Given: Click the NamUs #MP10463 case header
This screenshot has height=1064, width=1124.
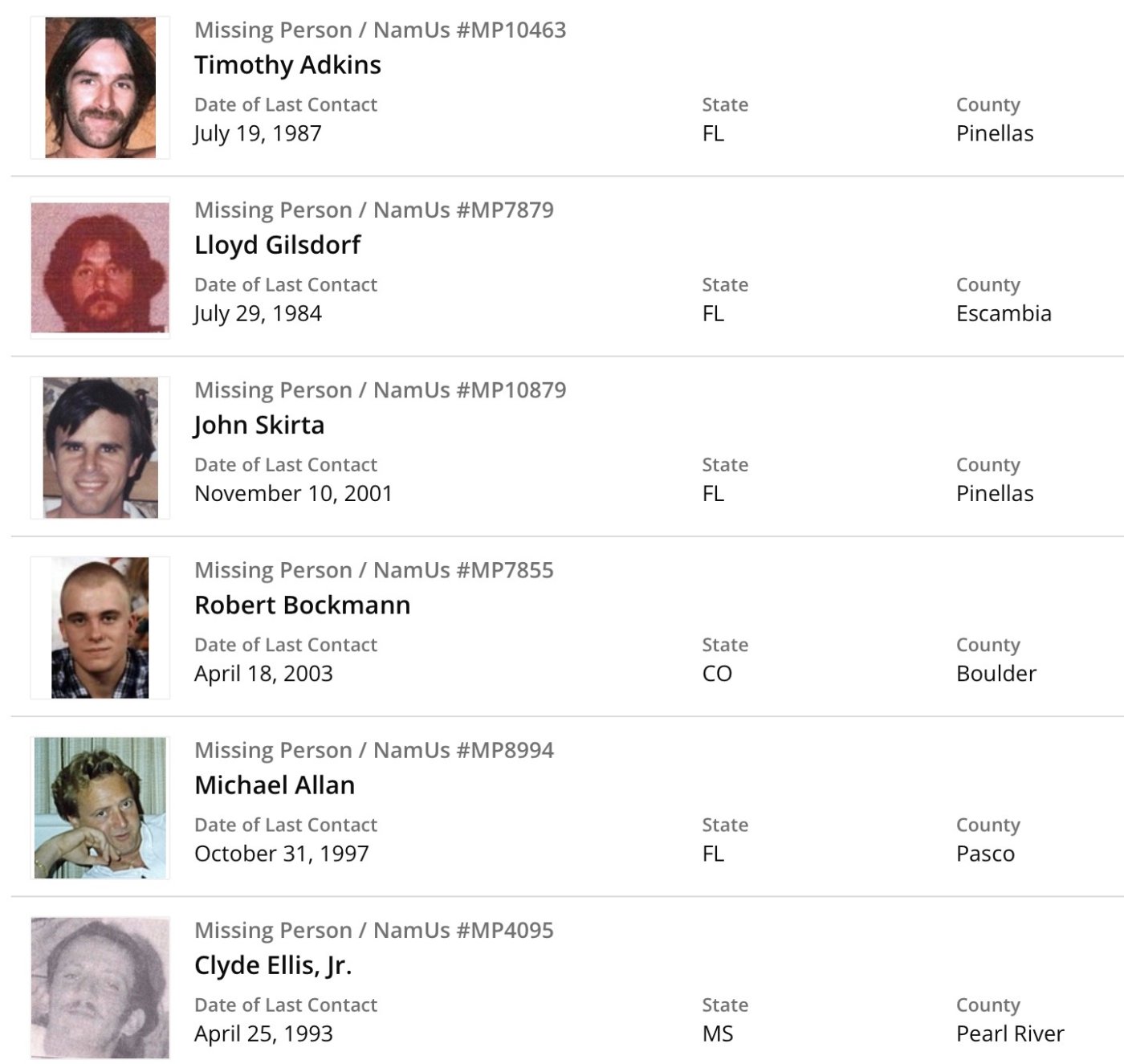Looking at the screenshot, I should pos(380,30).
